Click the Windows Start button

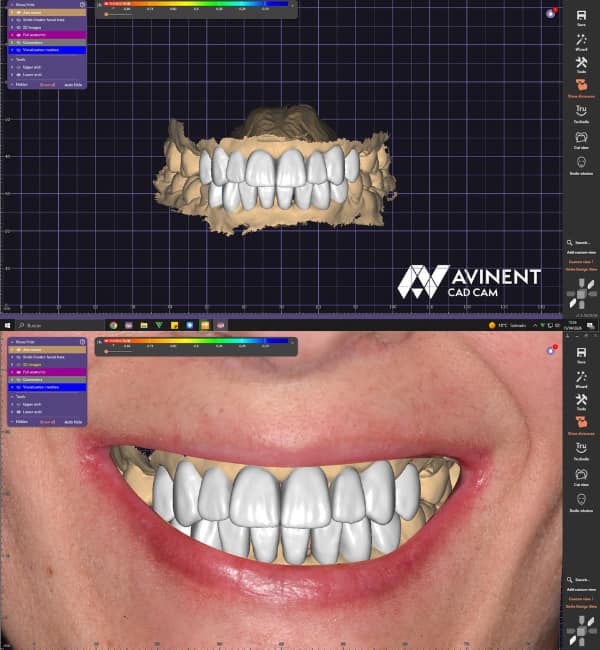click(x=7, y=325)
